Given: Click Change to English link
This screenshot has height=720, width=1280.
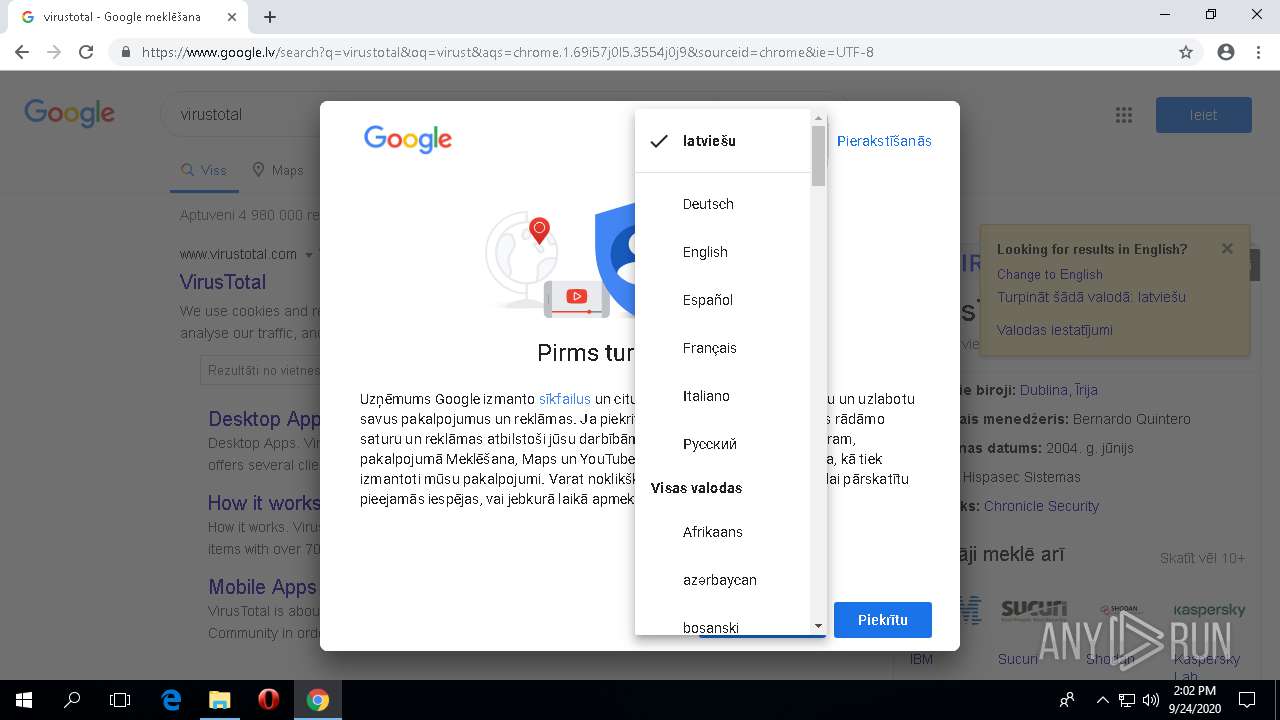Looking at the screenshot, I should [x=1050, y=274].
